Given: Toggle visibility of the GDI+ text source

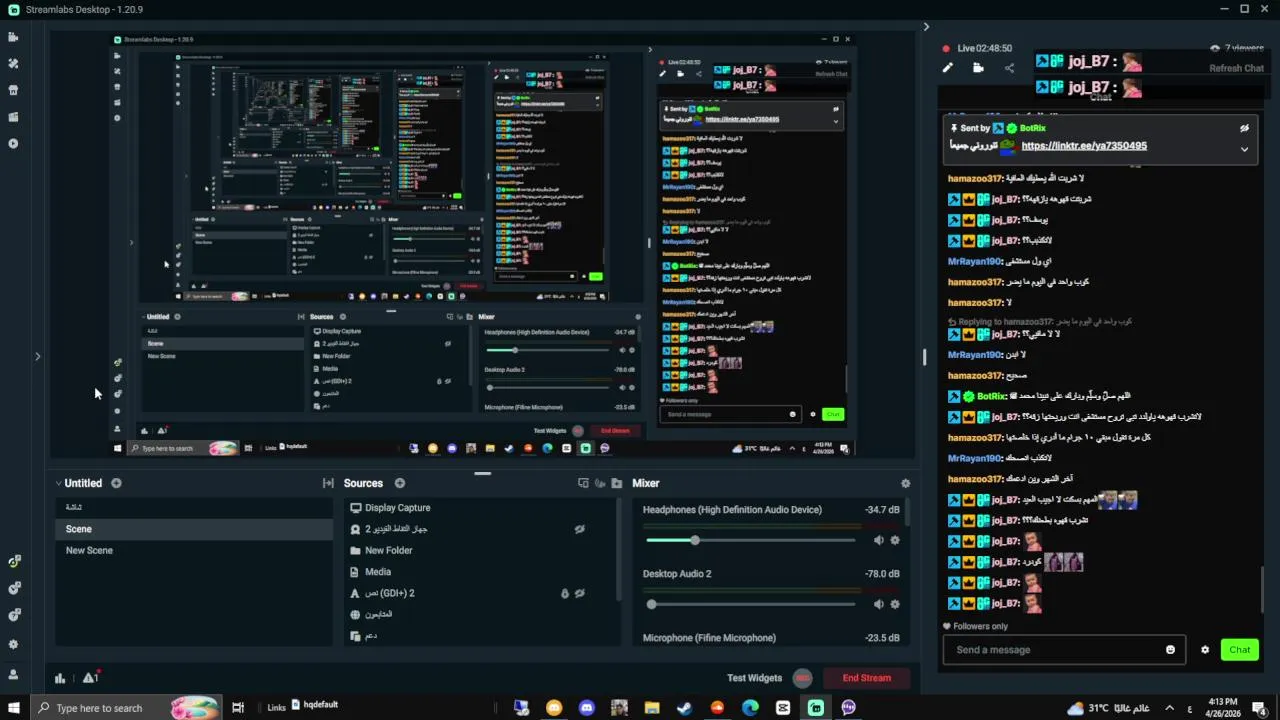Looking at the screenshot, I should tap(580, 593).
